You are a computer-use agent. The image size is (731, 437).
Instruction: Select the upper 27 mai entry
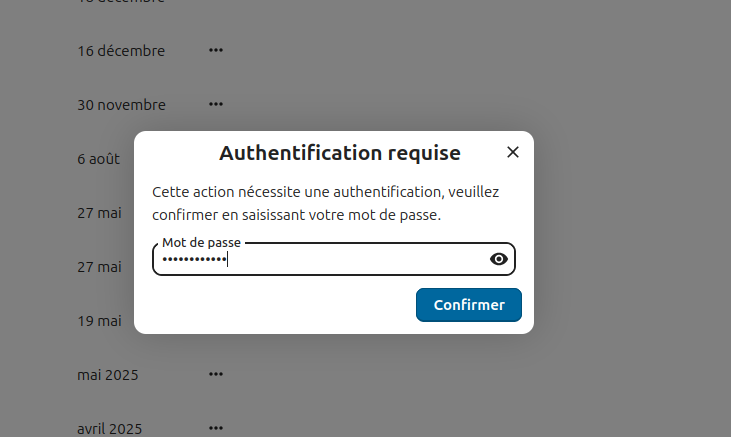point(99,213)
